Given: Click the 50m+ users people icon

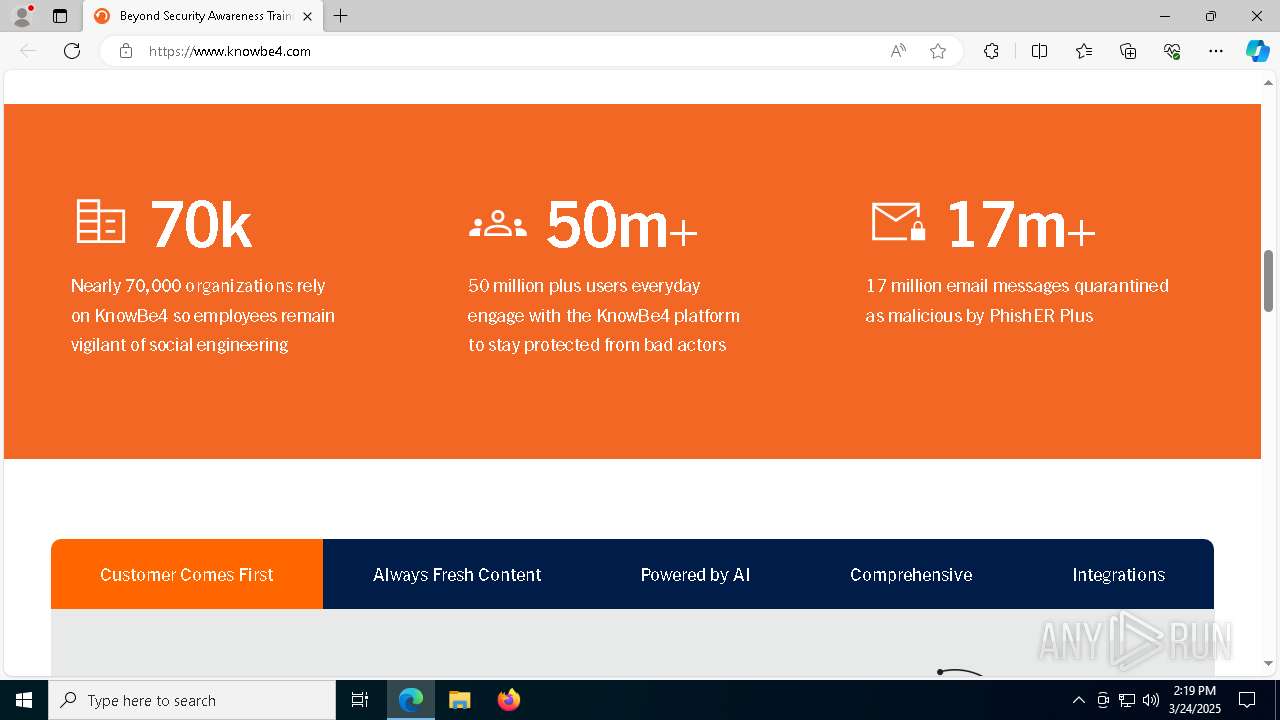Looking at the screenshot, I should pos(497,225).
